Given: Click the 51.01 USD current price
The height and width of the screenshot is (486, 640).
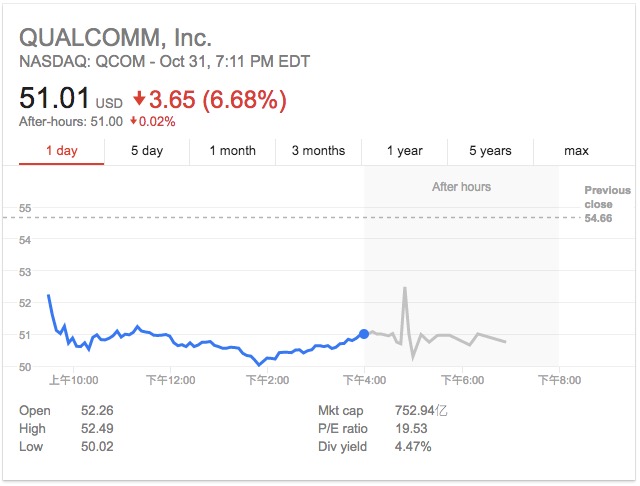Looking at the screenshot, I should coord(72,99).
